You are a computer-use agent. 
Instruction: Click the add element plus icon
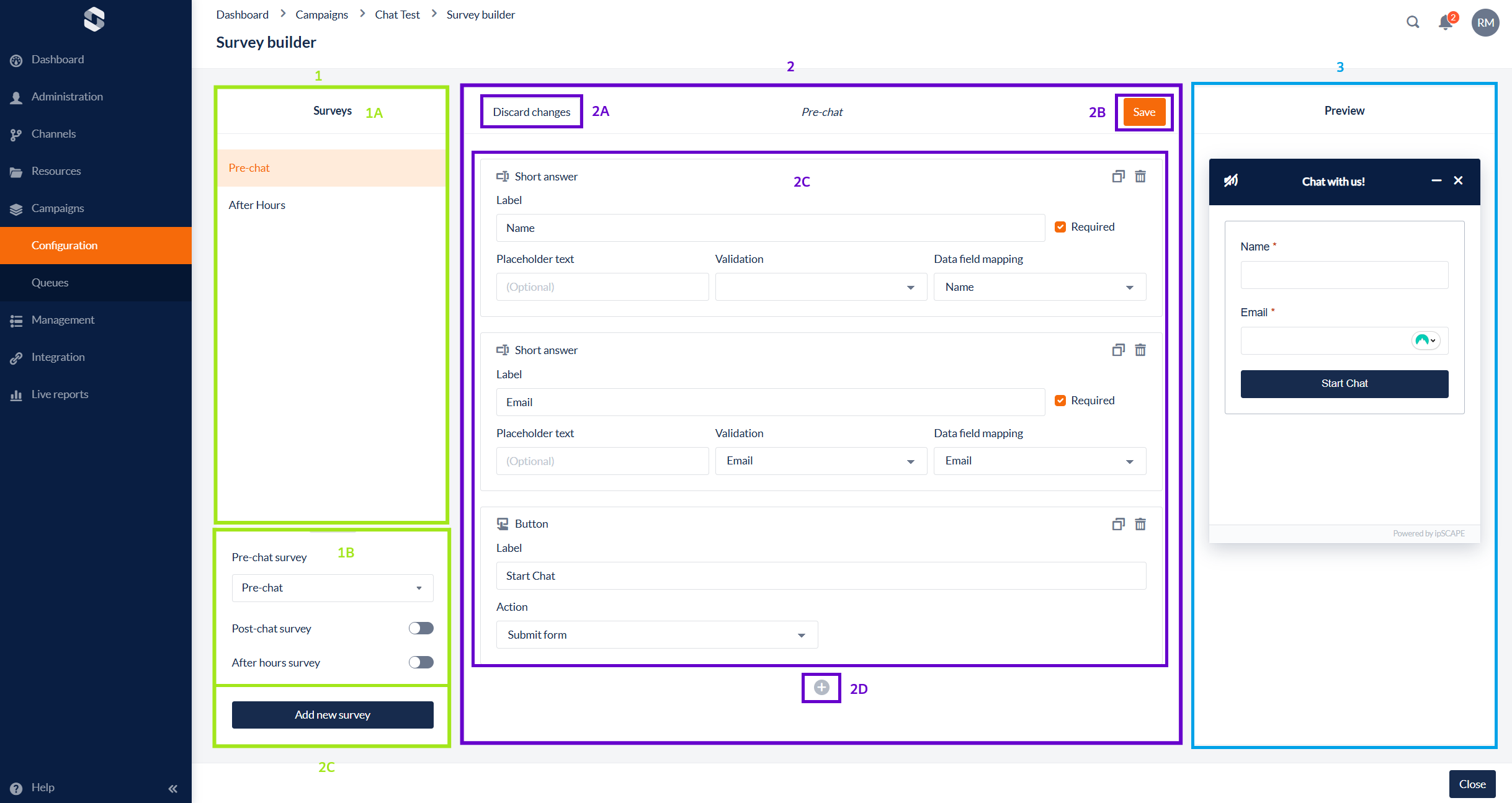point(821,688)
